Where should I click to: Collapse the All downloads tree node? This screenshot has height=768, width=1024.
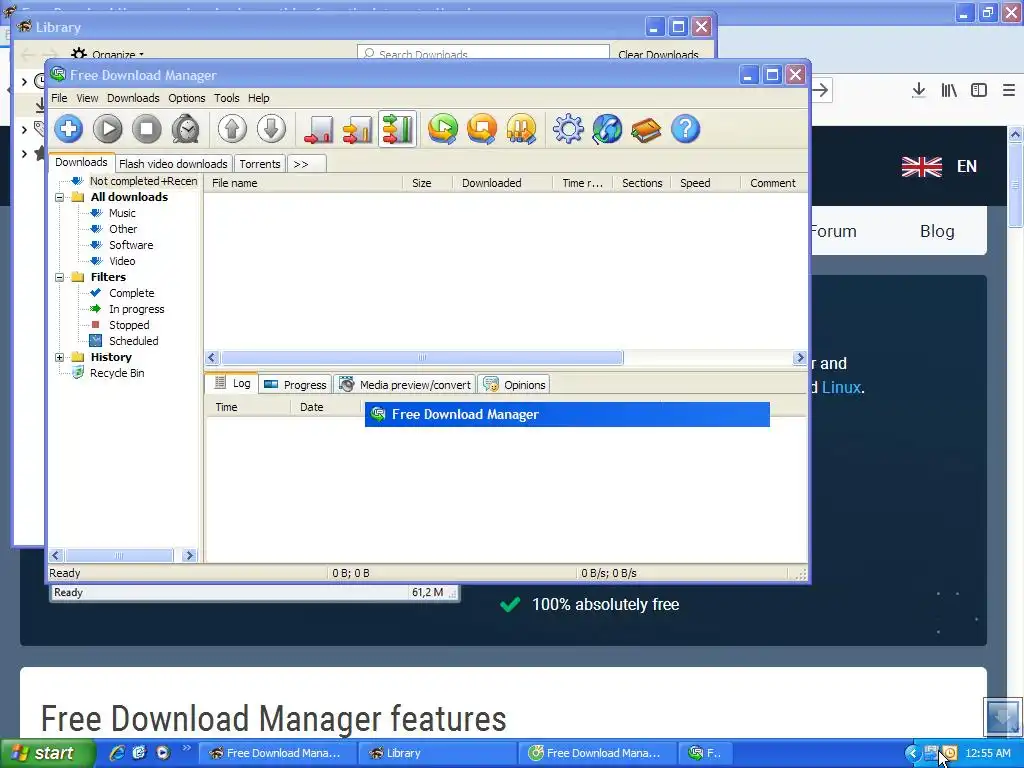pyautogui.click(x=59, y=197)
